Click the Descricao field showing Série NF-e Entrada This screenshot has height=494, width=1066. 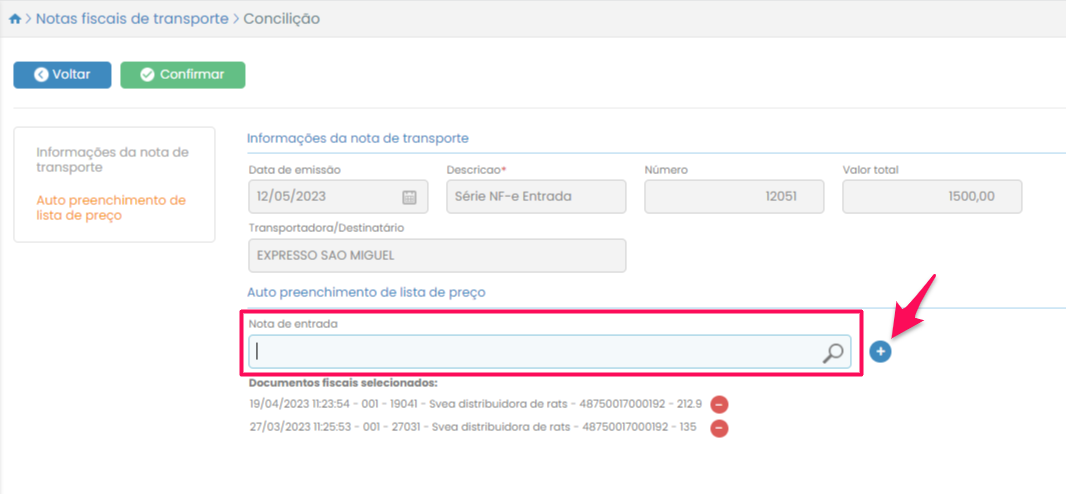point(535,197)
